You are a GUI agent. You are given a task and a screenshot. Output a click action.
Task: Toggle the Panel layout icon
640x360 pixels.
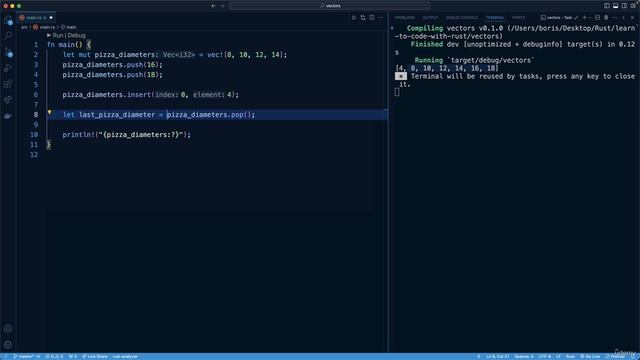point(616,6)
